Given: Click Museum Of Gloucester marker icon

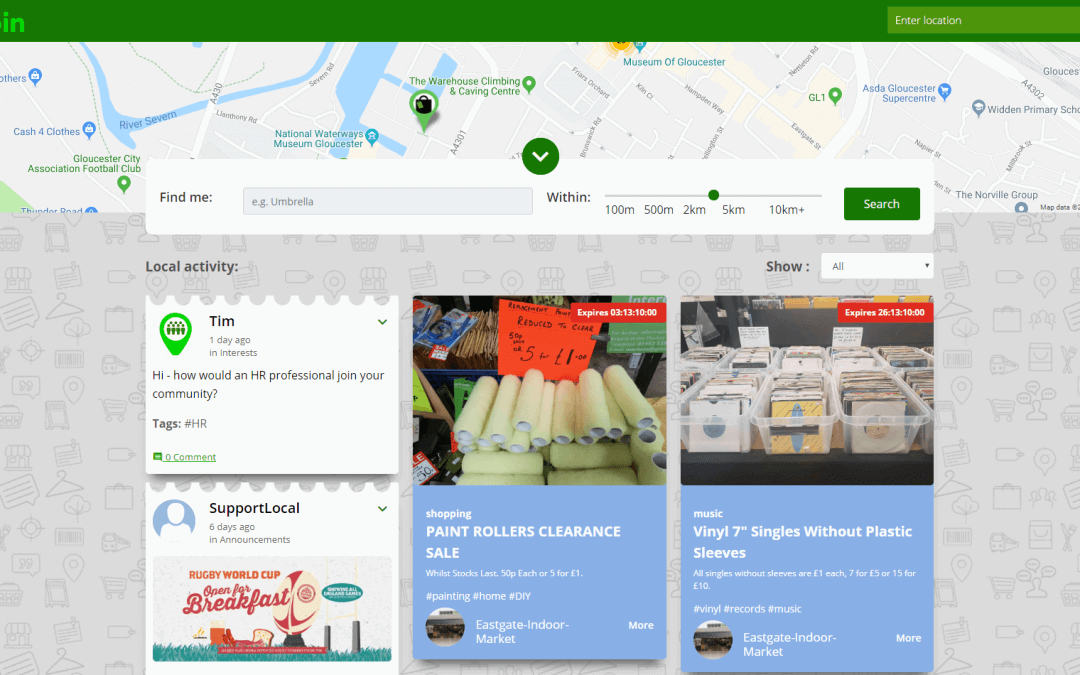Looking at the screenshot, I should [640, 46].
